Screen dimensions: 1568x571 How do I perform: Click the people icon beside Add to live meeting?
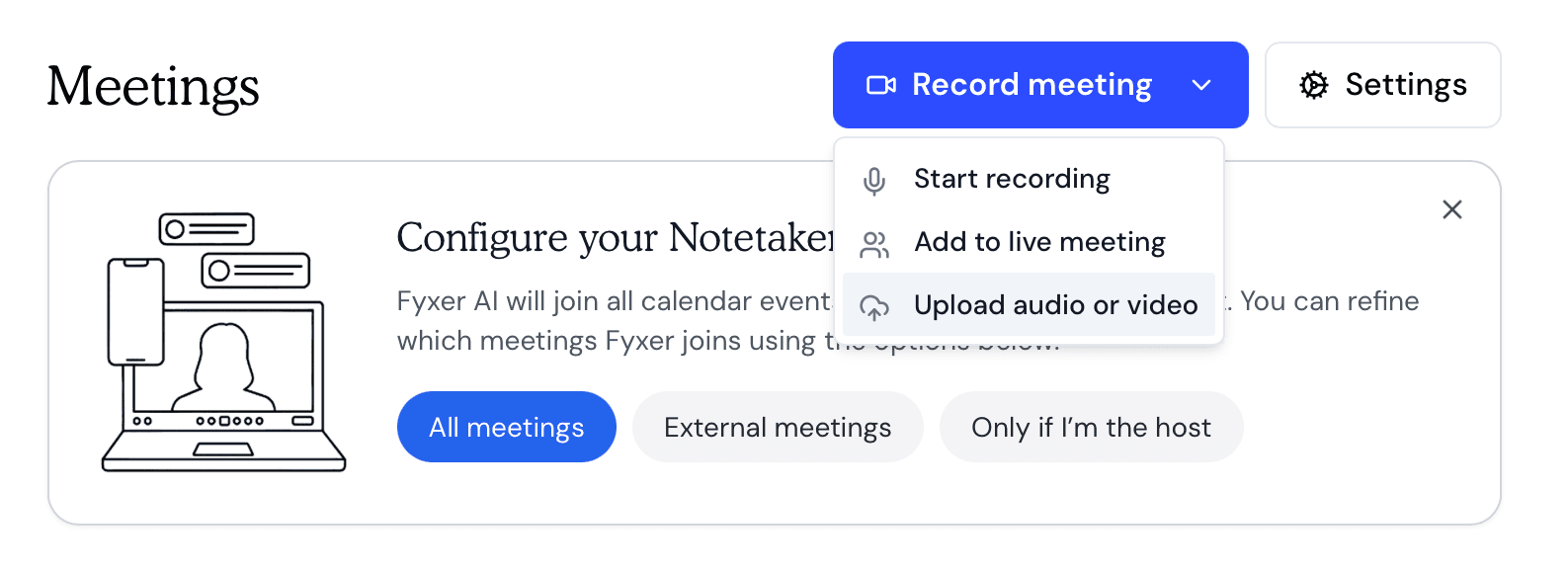875,242
